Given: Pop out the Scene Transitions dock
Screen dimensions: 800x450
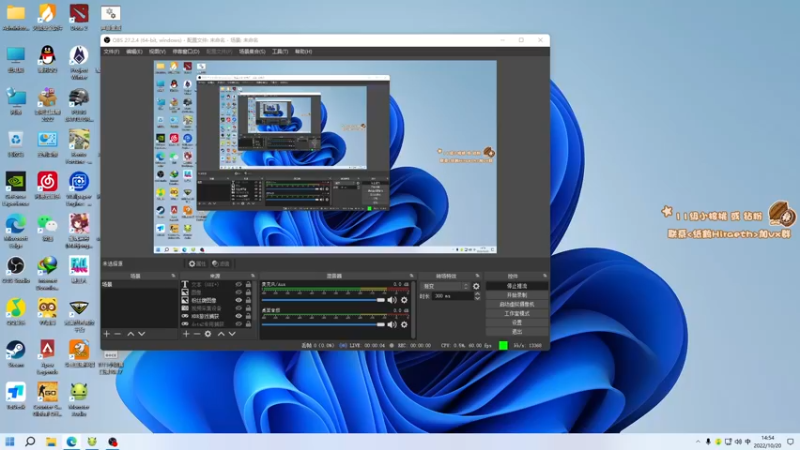Looking at the screenshot, I should 478,276.
